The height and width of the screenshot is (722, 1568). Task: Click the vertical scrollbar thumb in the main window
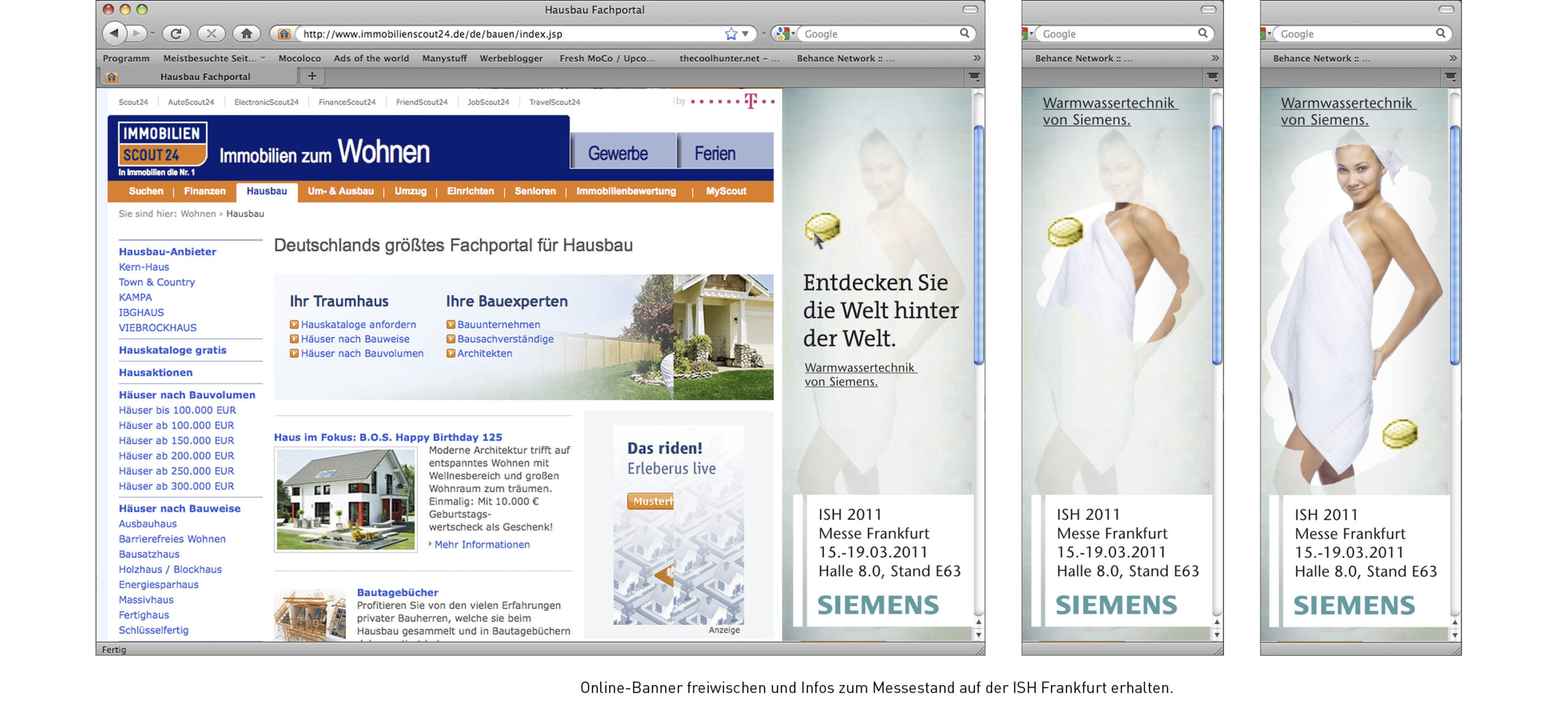click(x=979, y=245)
